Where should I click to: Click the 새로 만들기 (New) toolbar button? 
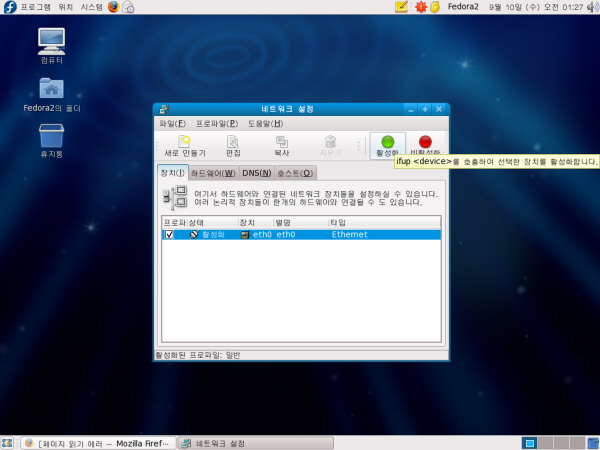[x=185, y=146]
